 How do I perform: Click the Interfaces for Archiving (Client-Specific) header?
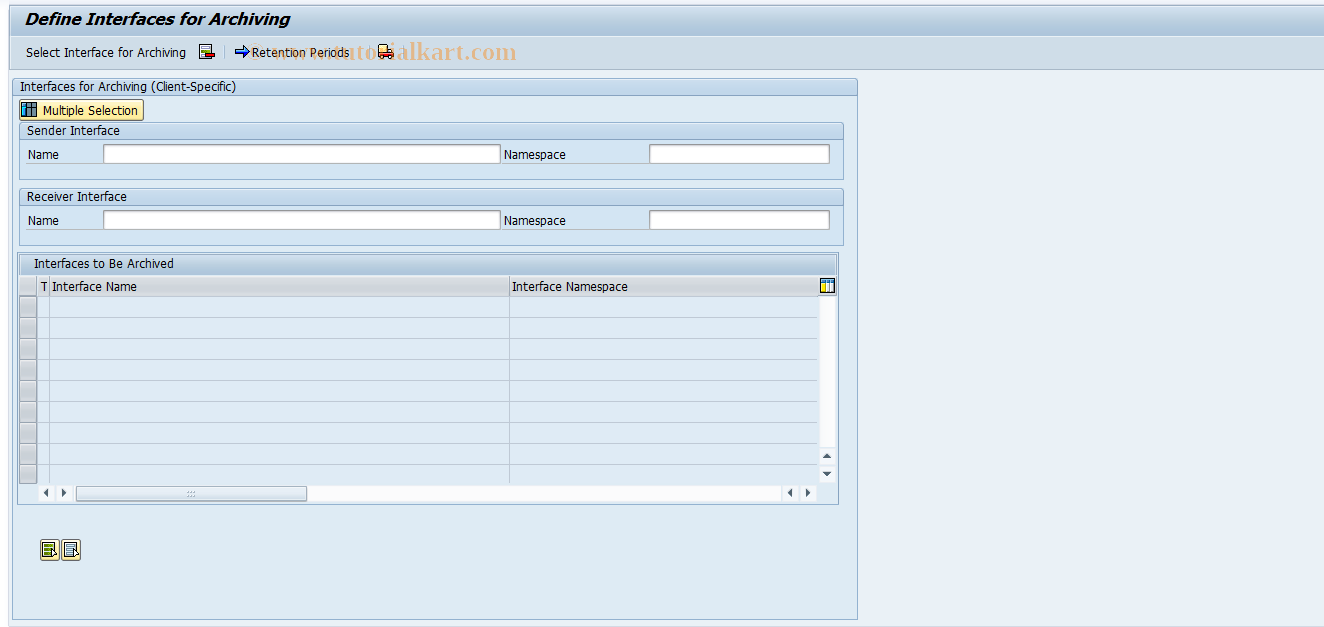pyautogui.click(x=128, y=87)
